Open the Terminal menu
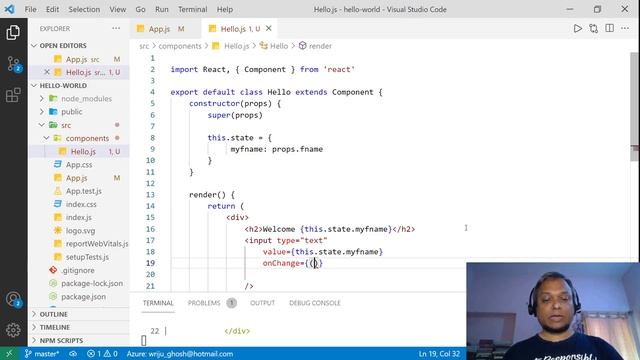 192,9
